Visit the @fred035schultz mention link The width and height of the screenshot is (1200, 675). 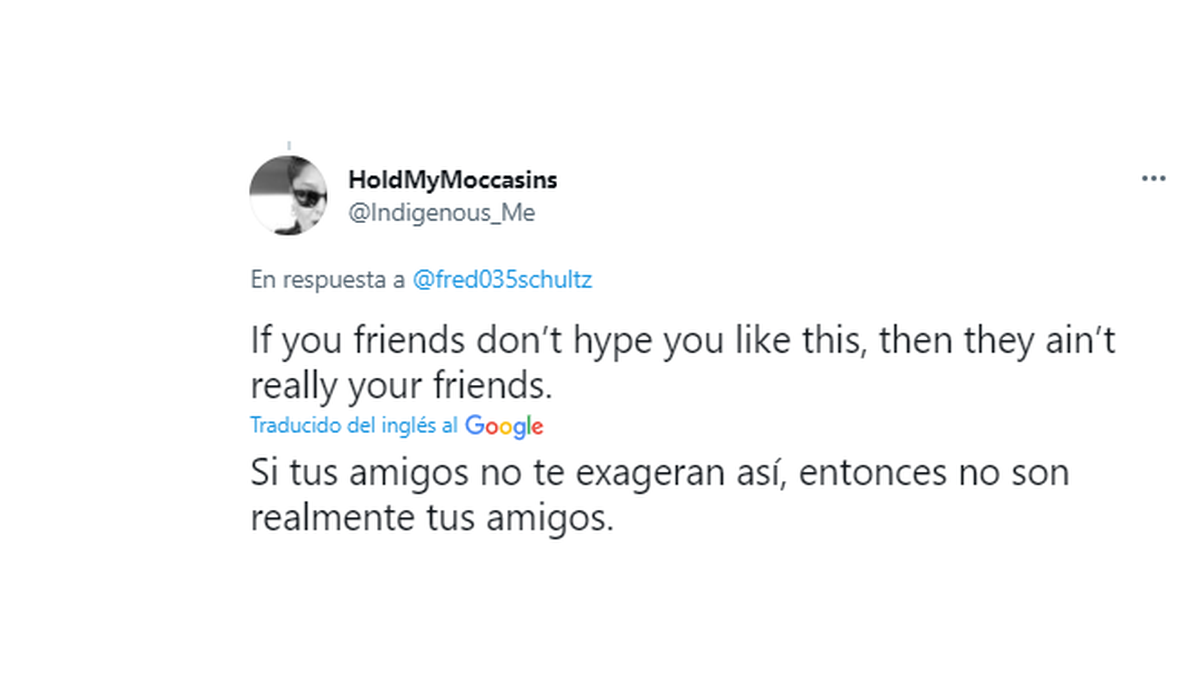[x=502, y=280]
